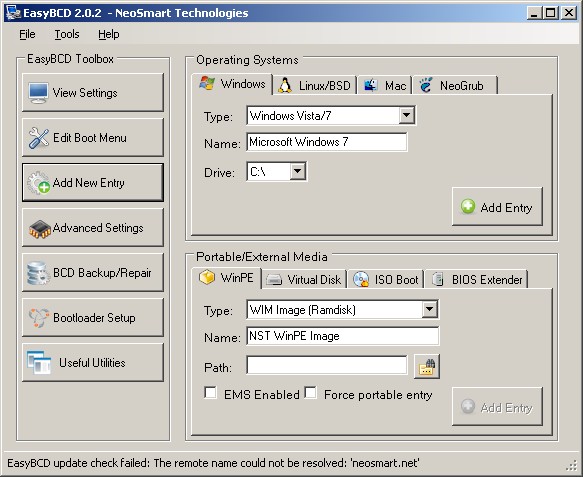
Task: Open BCD Backup/Repair database icon
Action: 38,273
